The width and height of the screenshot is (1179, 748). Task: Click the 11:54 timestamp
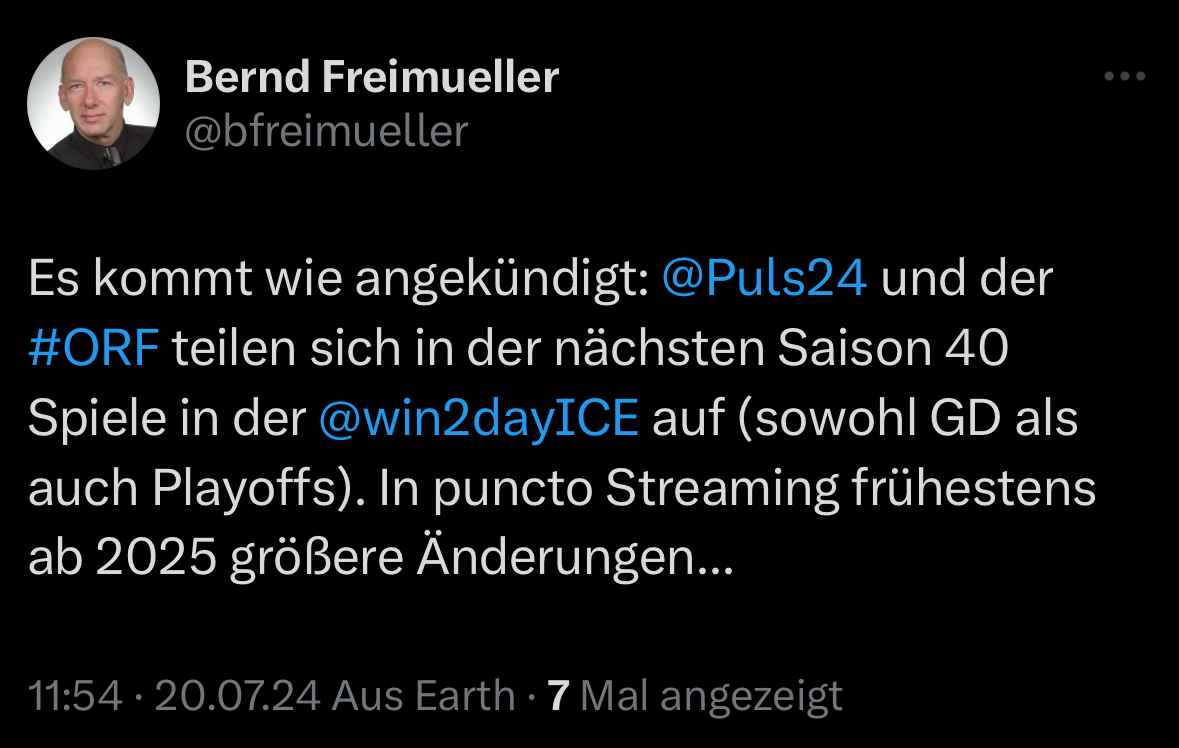pyautogui.click(x=75, y=695)
